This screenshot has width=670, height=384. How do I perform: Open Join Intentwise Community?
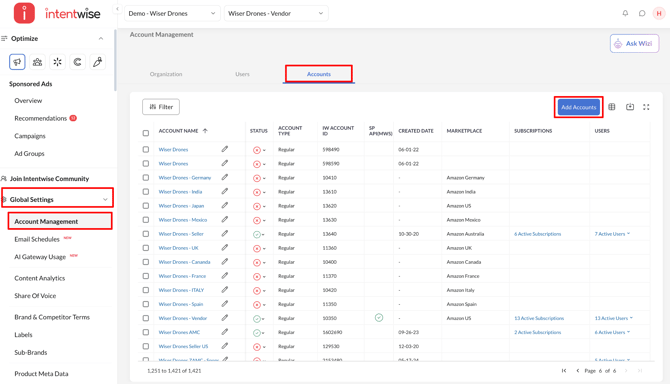(x=49, y=179)
